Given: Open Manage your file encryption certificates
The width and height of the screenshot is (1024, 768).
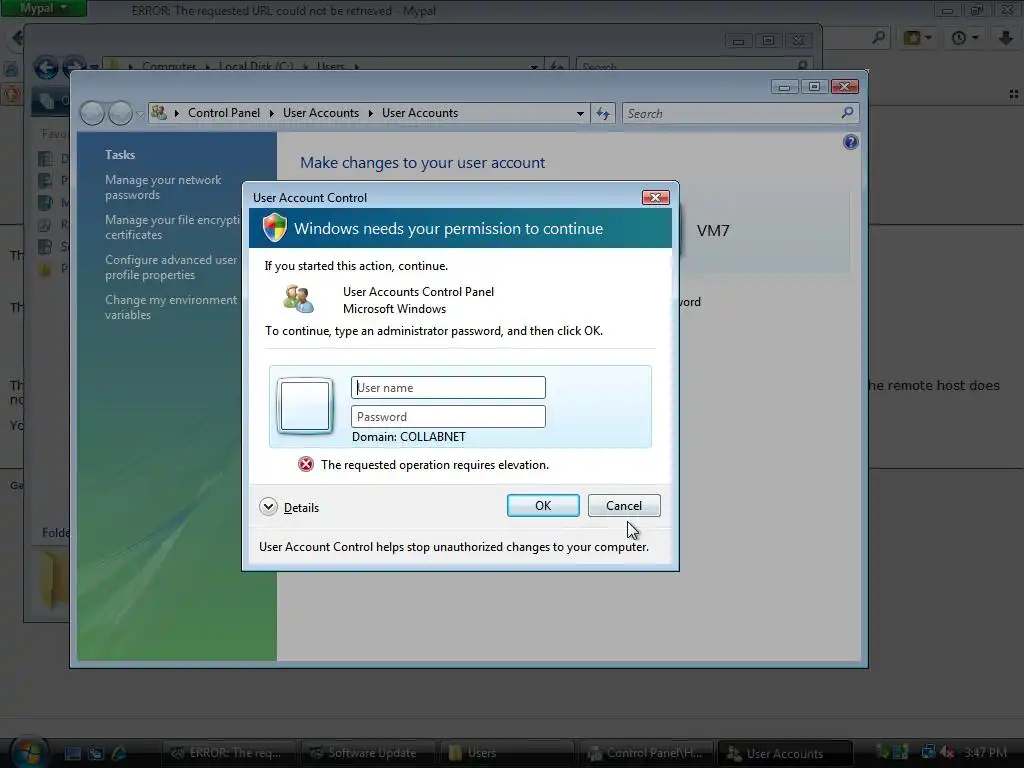Looking at the screenshot, I should coord(172,227).
